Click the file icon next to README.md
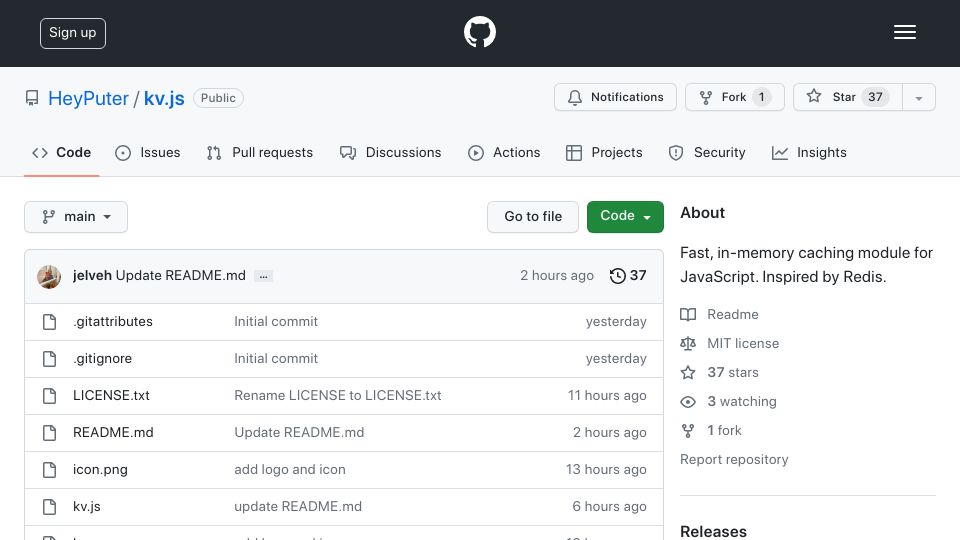The image size is (960, 540). (50, 432)
